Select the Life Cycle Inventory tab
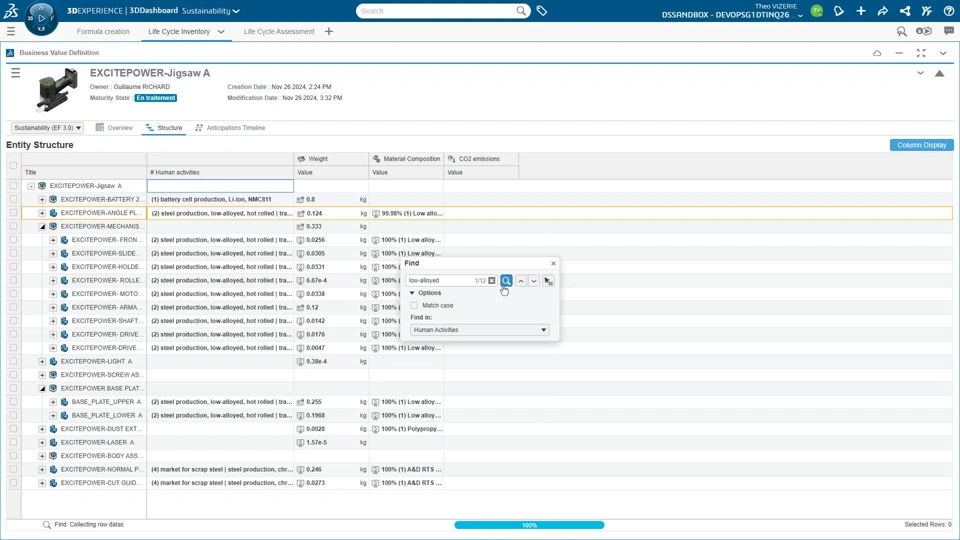960x540 pixels. [179, 31]
